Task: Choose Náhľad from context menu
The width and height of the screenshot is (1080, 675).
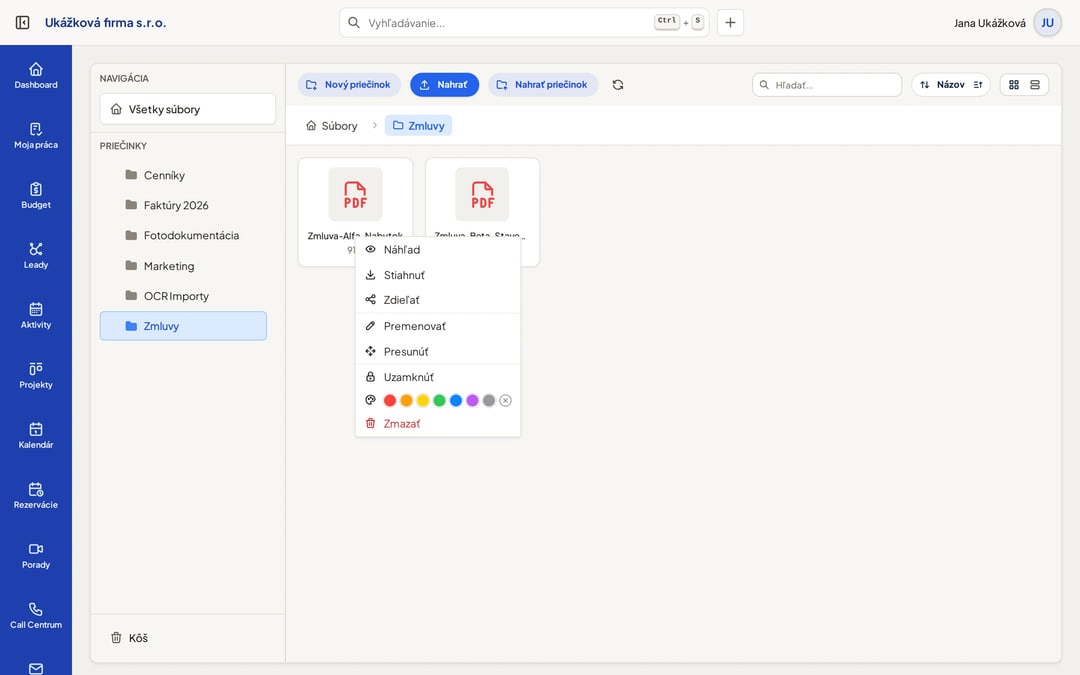Action: tap(437, 249)
